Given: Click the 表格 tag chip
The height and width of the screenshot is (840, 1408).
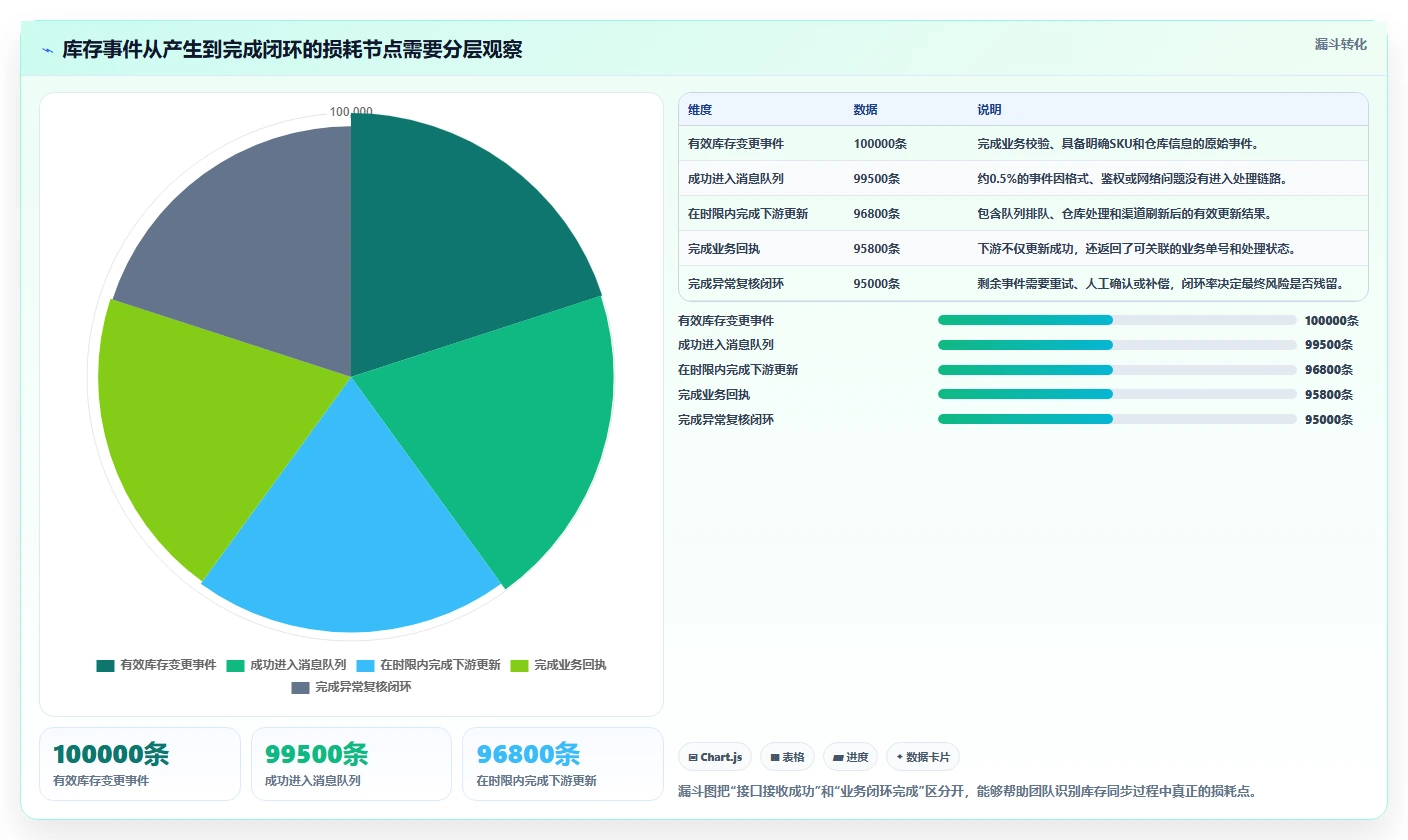Looking at the screenshot, I should coord(787,757).
